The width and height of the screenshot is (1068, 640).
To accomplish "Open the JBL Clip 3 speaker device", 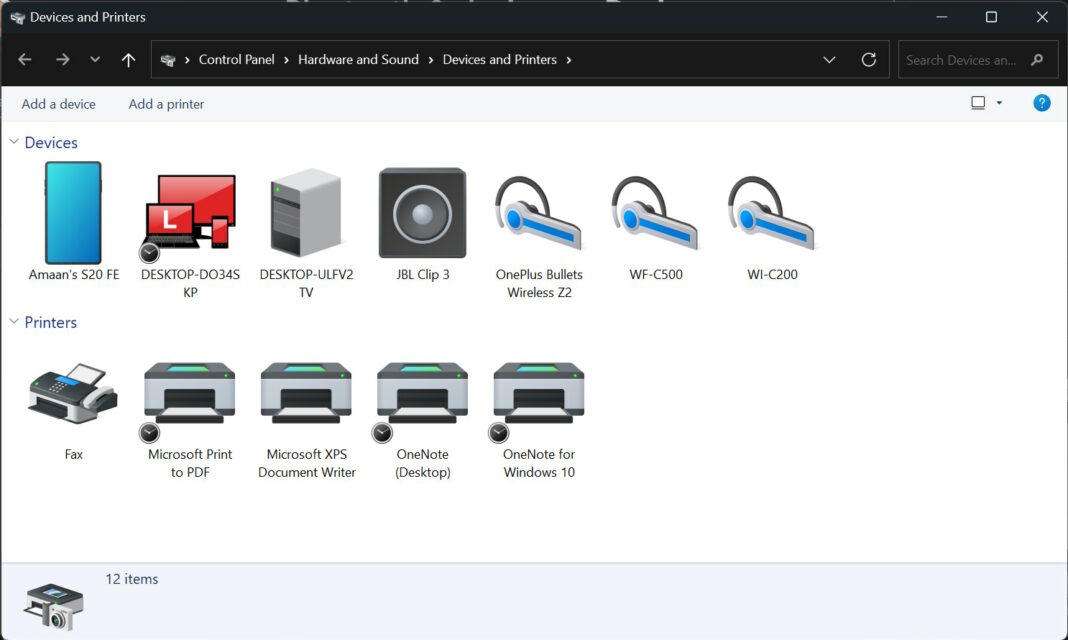I will (422, 212).
